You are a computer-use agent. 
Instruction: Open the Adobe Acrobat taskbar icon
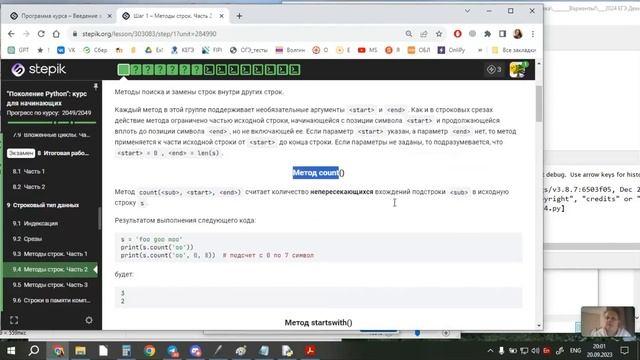point(310,351)
